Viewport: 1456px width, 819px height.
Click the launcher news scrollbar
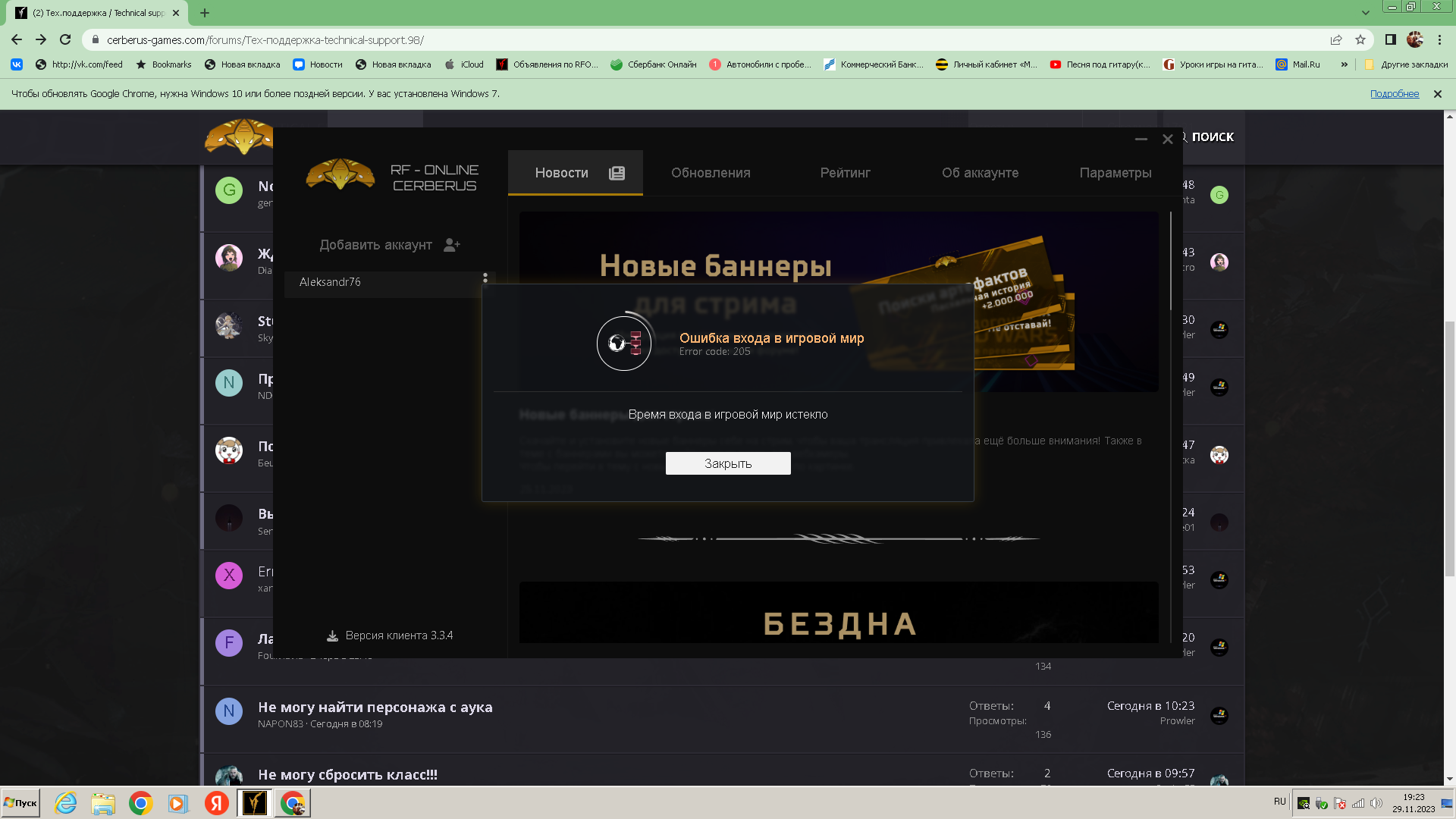(x=1171, y=262)
